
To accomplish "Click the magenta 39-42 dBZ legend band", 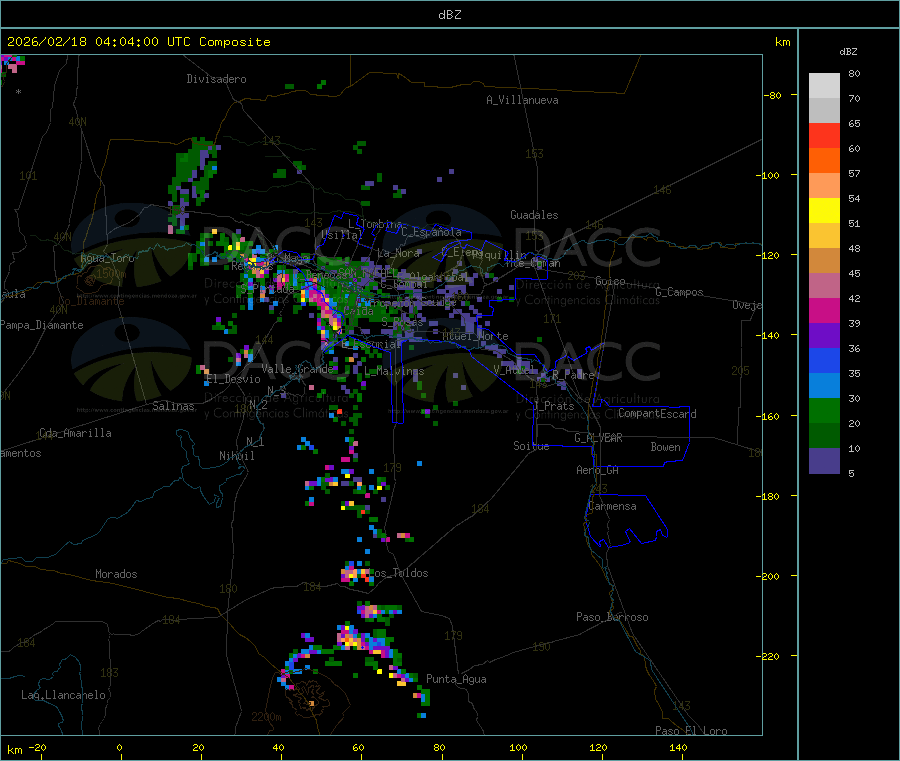I will click(x=824, y=310).
